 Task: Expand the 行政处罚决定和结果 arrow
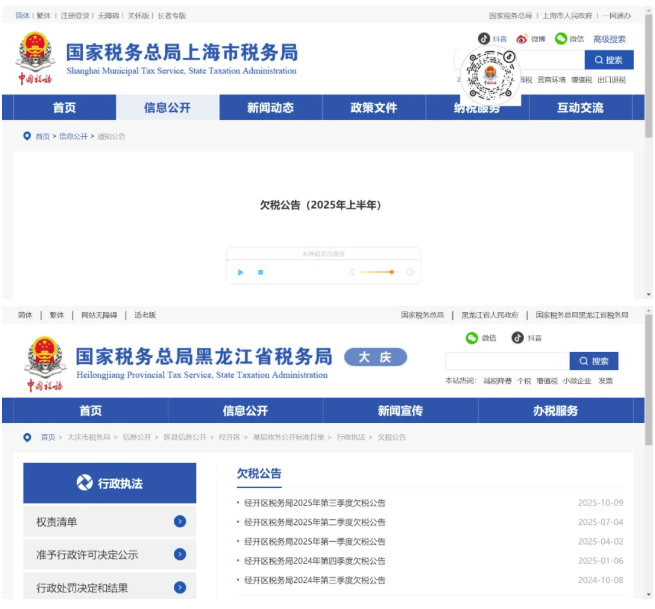pos(179,587)
